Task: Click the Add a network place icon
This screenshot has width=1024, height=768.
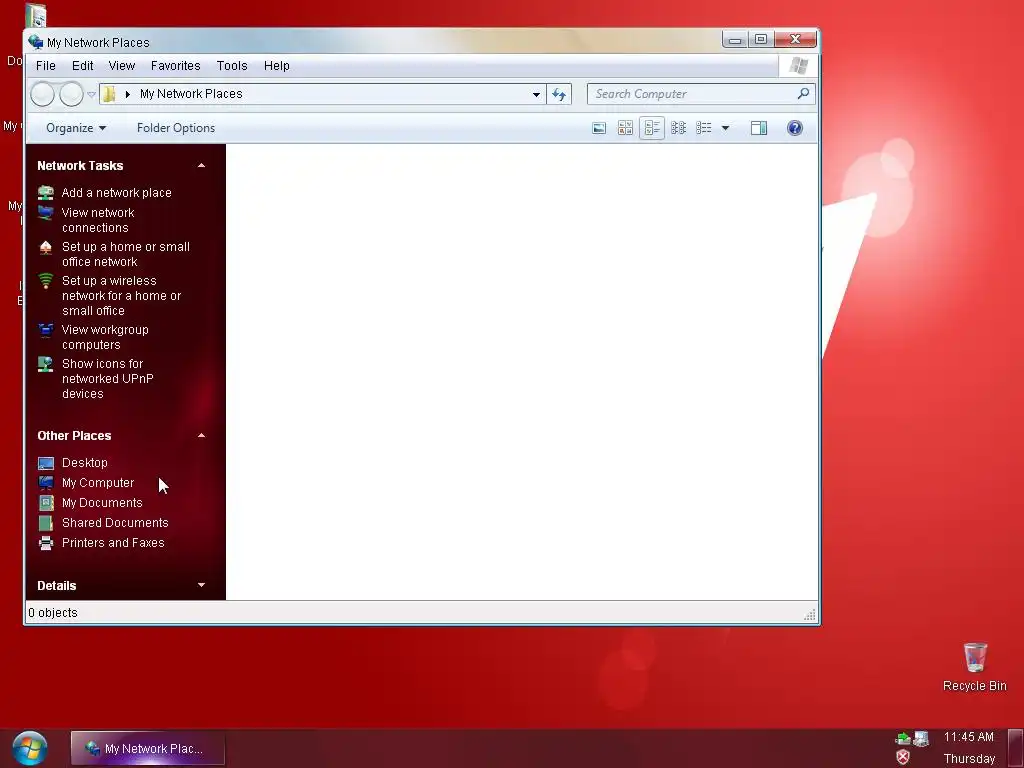Action: (x=46, y=193)
